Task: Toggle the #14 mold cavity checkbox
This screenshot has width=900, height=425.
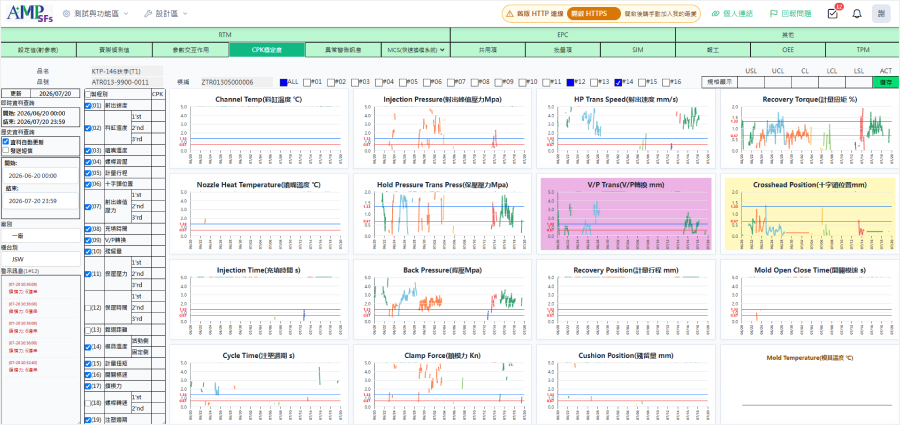Action: tap(618, 82)
